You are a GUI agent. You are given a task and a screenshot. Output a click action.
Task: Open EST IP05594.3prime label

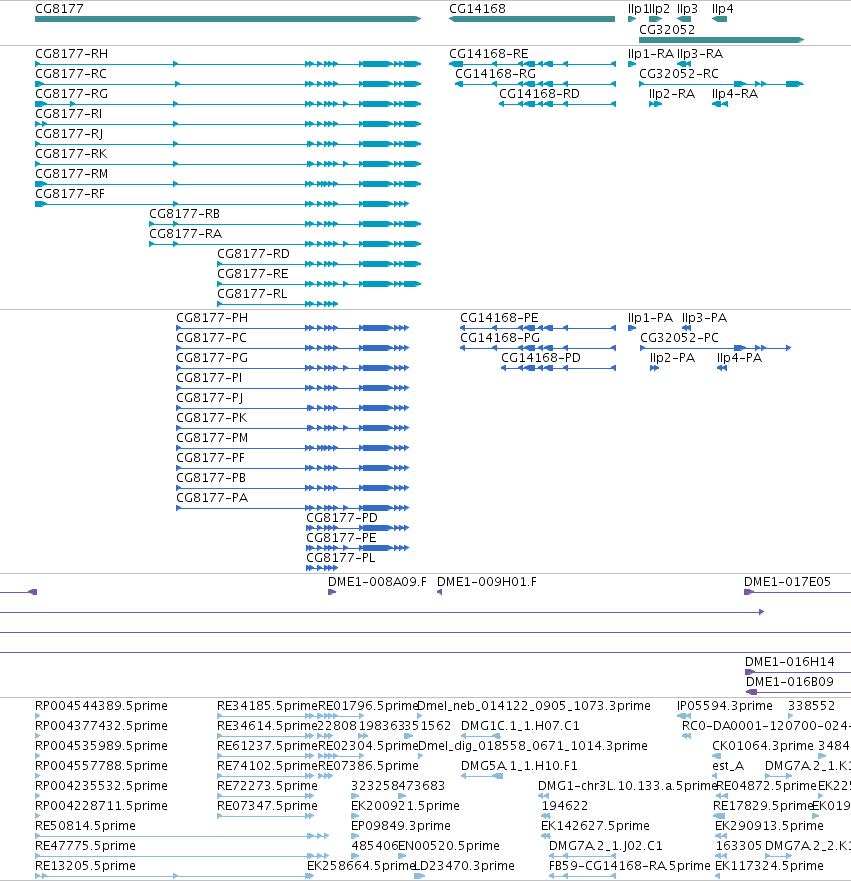pyautogui.click(x=725, y=706)
